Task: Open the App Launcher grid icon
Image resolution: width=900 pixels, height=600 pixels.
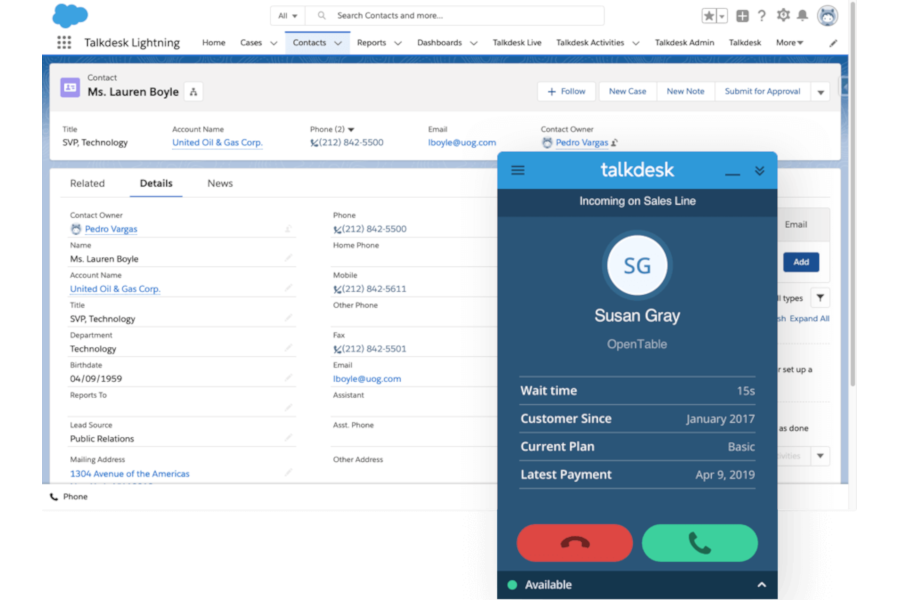Action: tap(62, 42)
